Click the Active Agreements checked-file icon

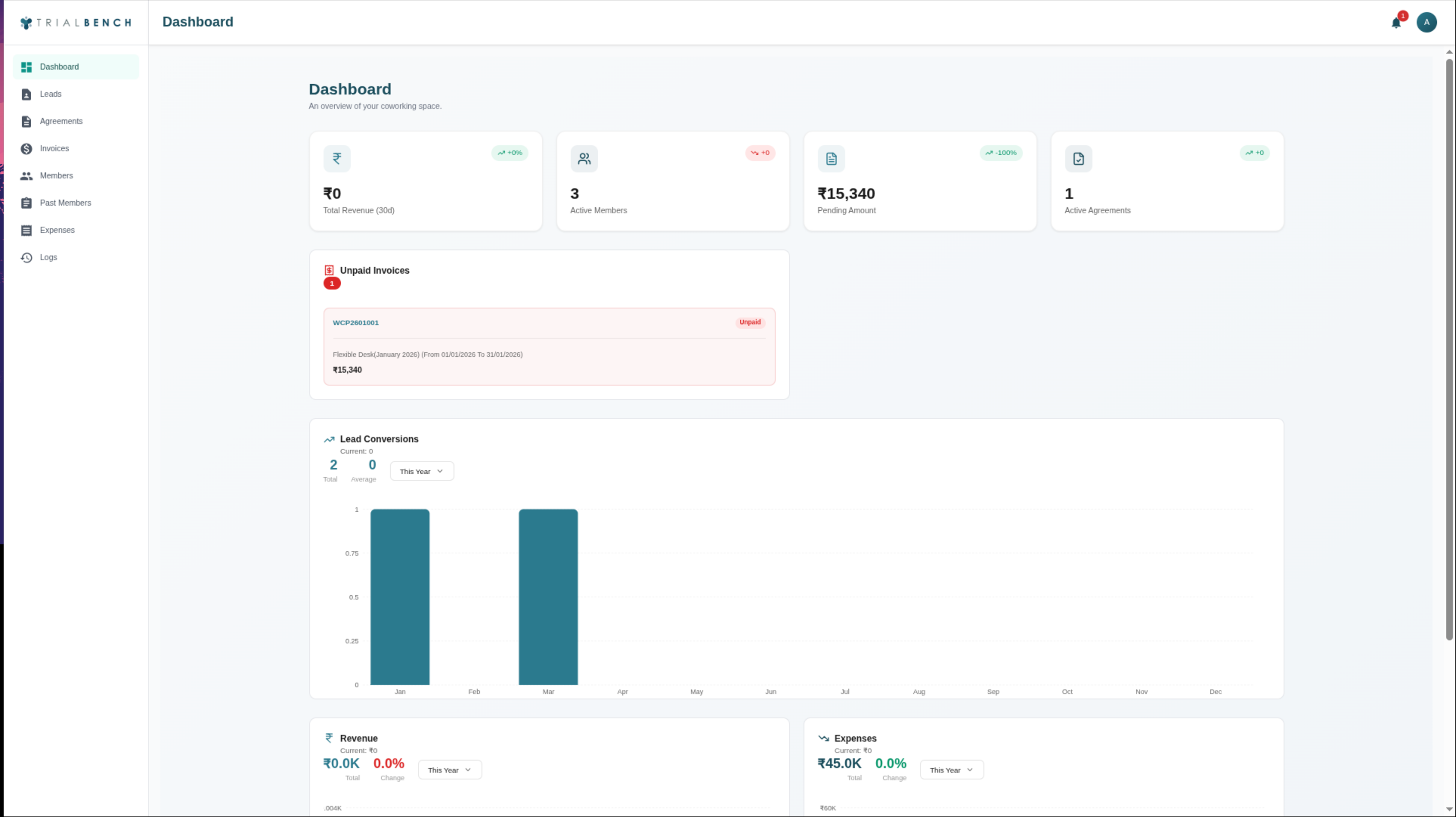1078,159
